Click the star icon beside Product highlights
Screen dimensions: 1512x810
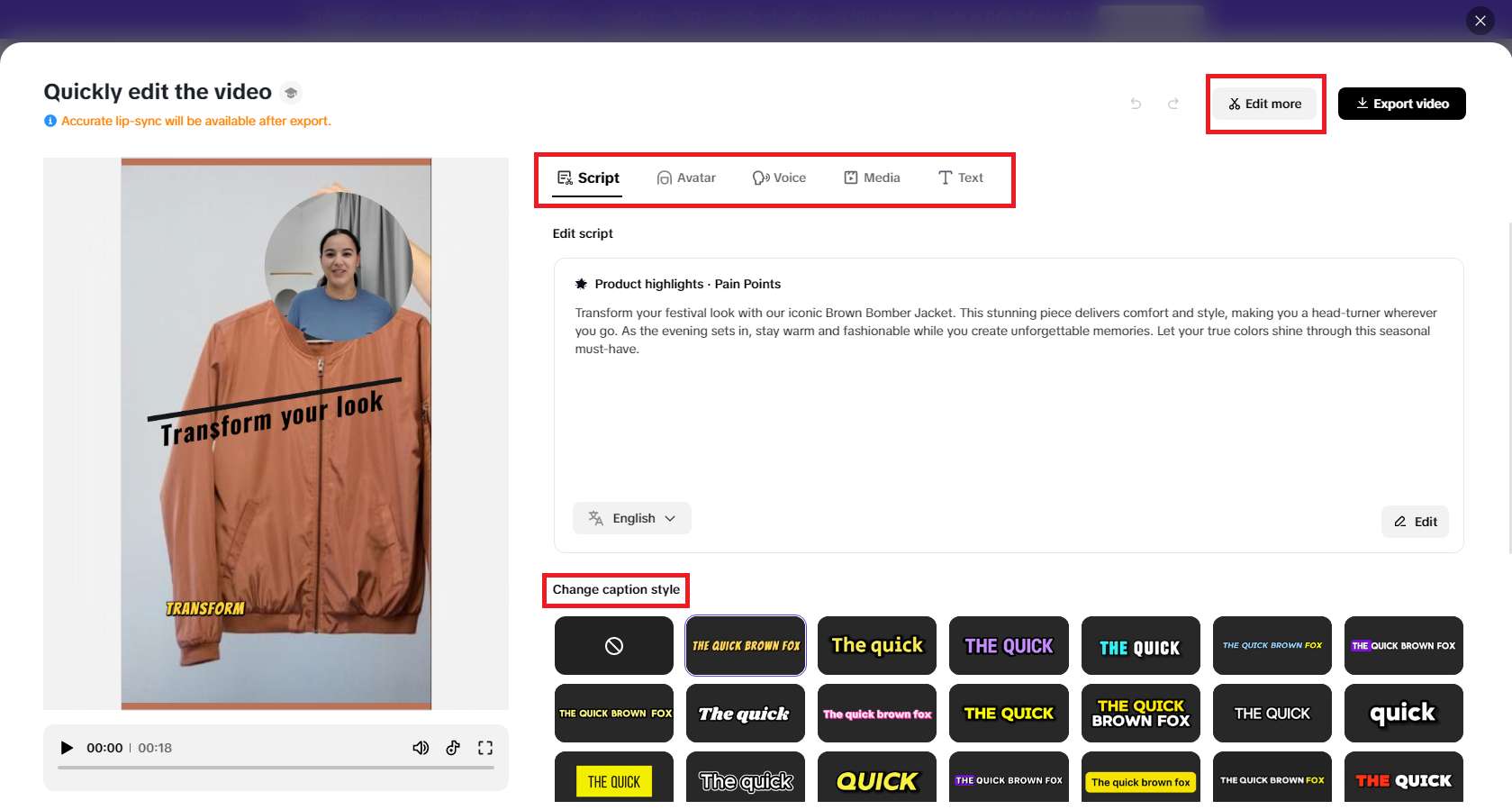coord(582,284)
